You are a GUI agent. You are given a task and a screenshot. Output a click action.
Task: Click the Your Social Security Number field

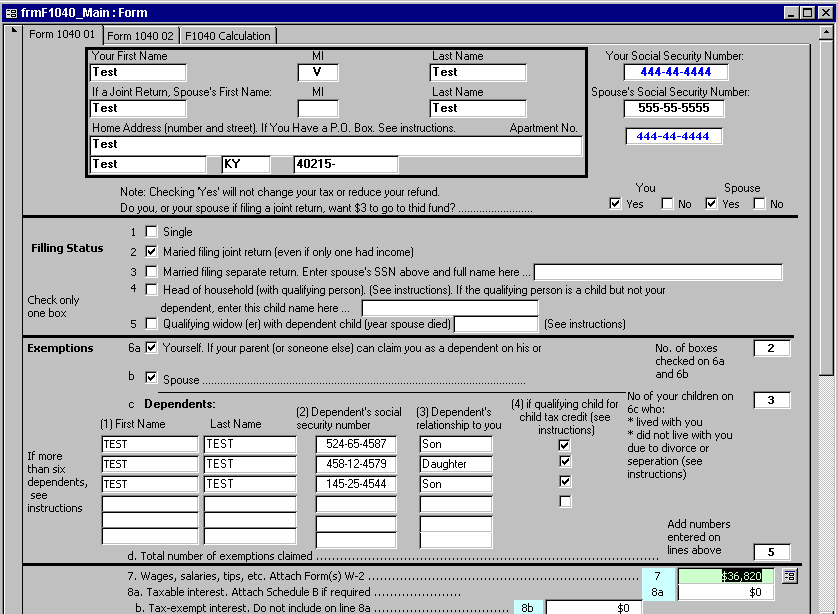(x=676, y=72)
